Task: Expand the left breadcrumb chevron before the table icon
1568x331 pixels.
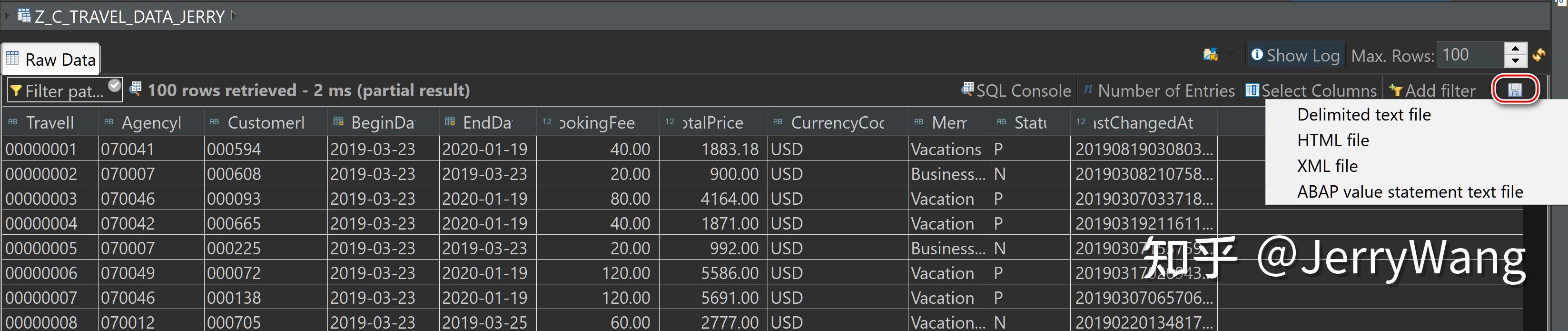Action: [x=6, y=15]
